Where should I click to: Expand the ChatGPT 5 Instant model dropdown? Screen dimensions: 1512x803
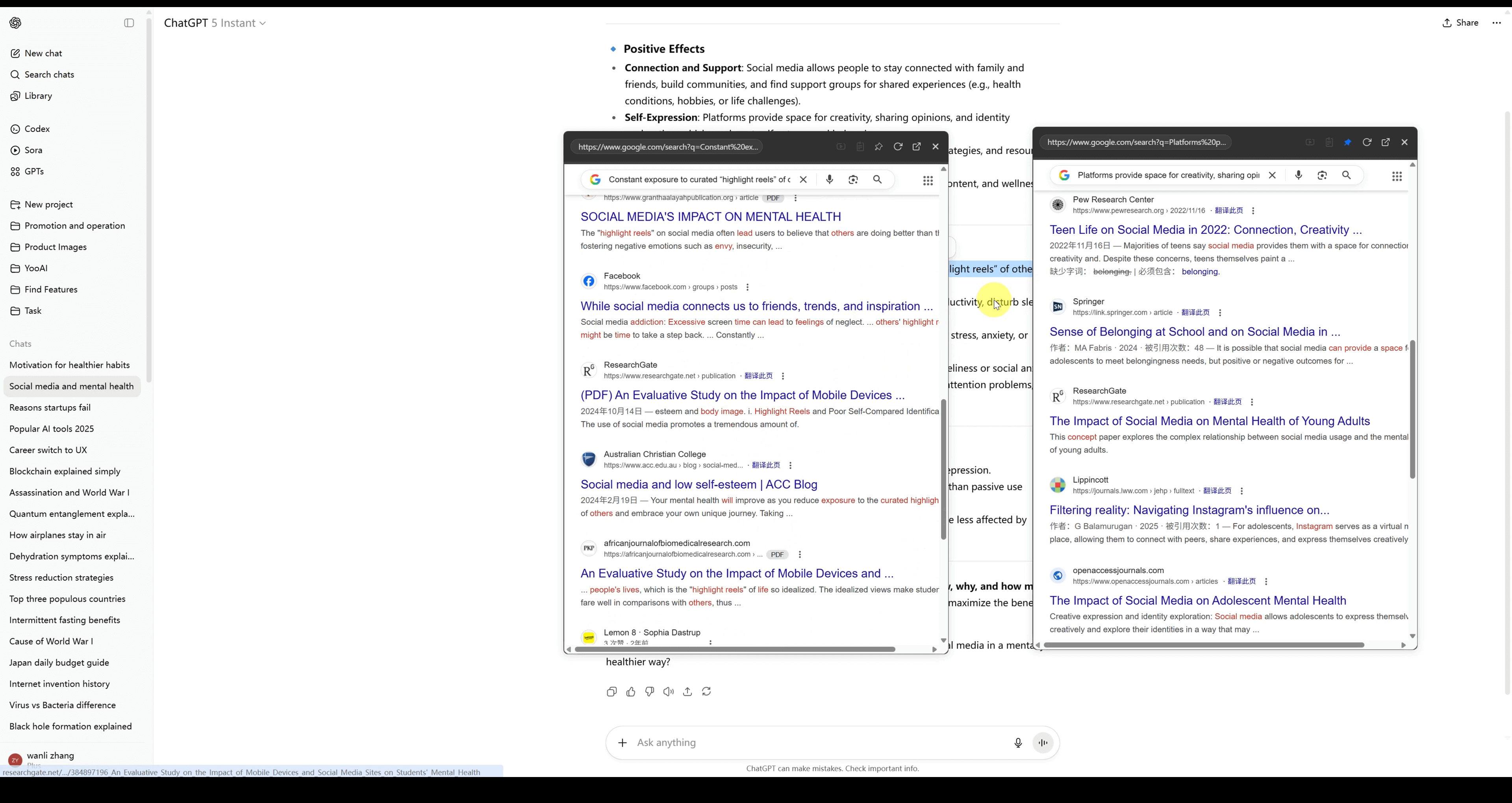[215, 23]
